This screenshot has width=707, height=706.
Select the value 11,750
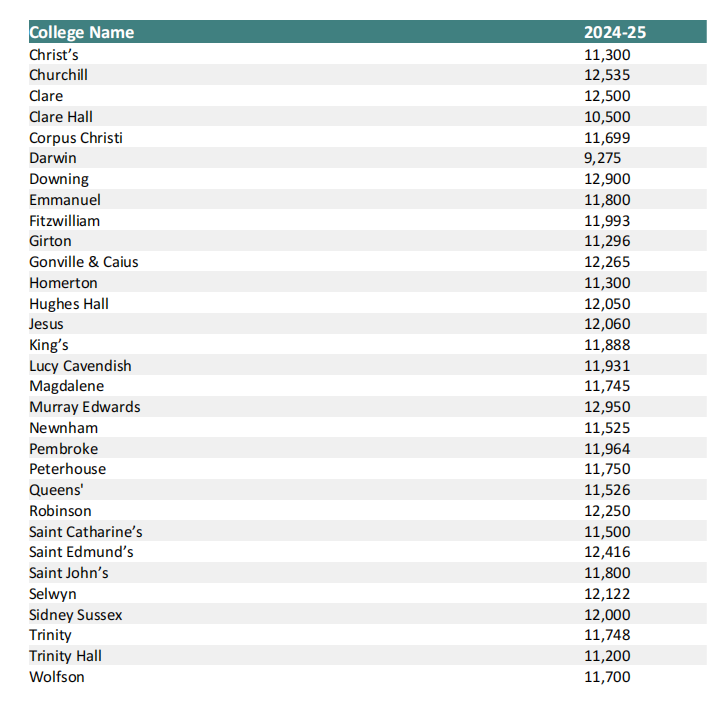[x=607, y=469]
